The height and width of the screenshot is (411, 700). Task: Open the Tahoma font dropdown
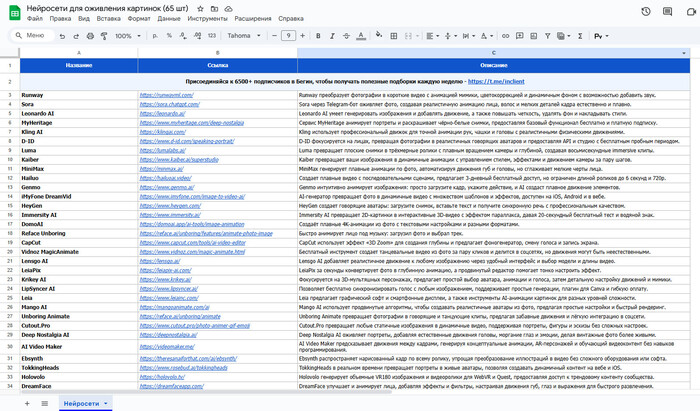pos(242,35)
